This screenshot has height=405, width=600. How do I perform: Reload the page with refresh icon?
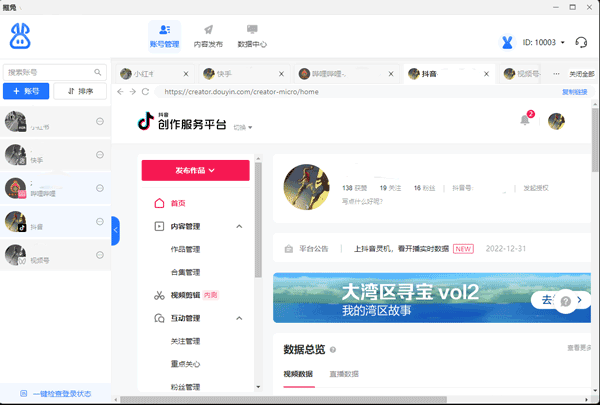(x=145, y=91)
